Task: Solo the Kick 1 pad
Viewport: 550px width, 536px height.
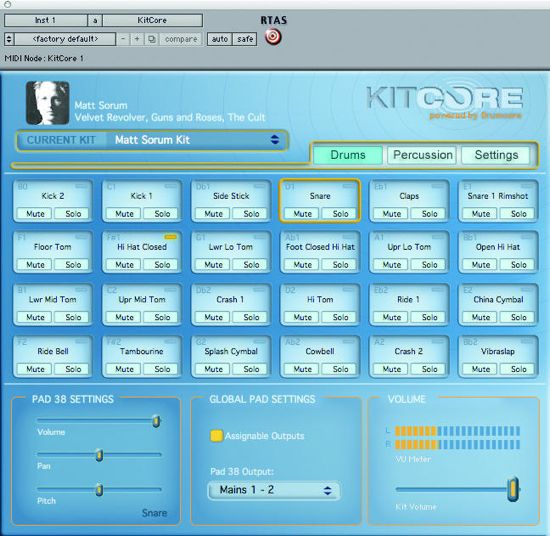Action: point(162,214)
